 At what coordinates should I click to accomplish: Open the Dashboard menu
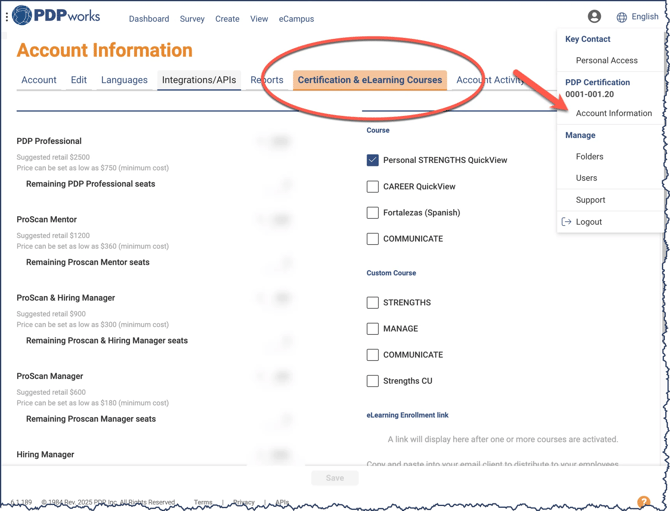[149, 19]
